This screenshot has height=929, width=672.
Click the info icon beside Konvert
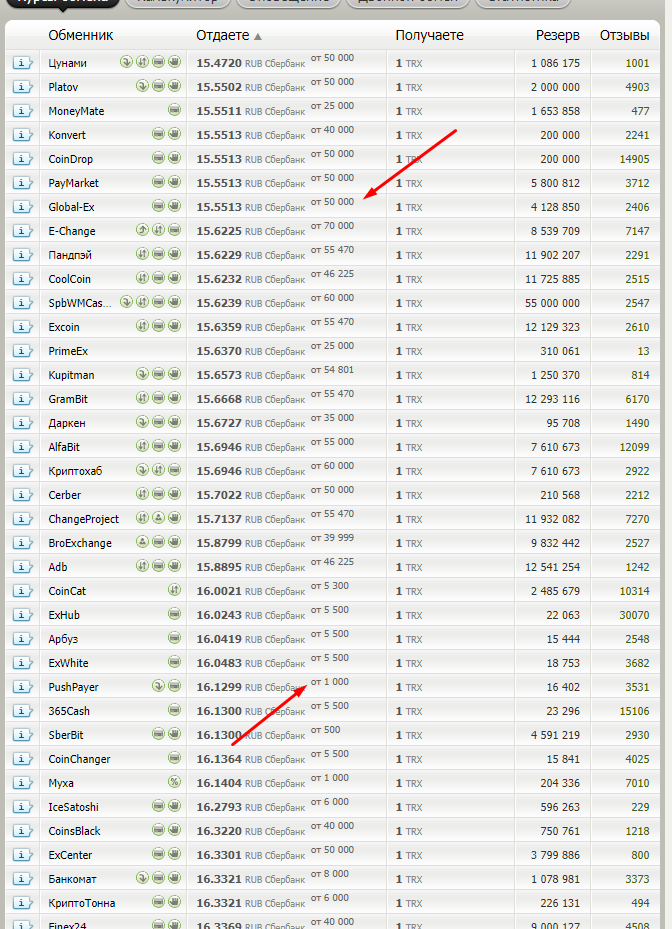pos(23,134)
